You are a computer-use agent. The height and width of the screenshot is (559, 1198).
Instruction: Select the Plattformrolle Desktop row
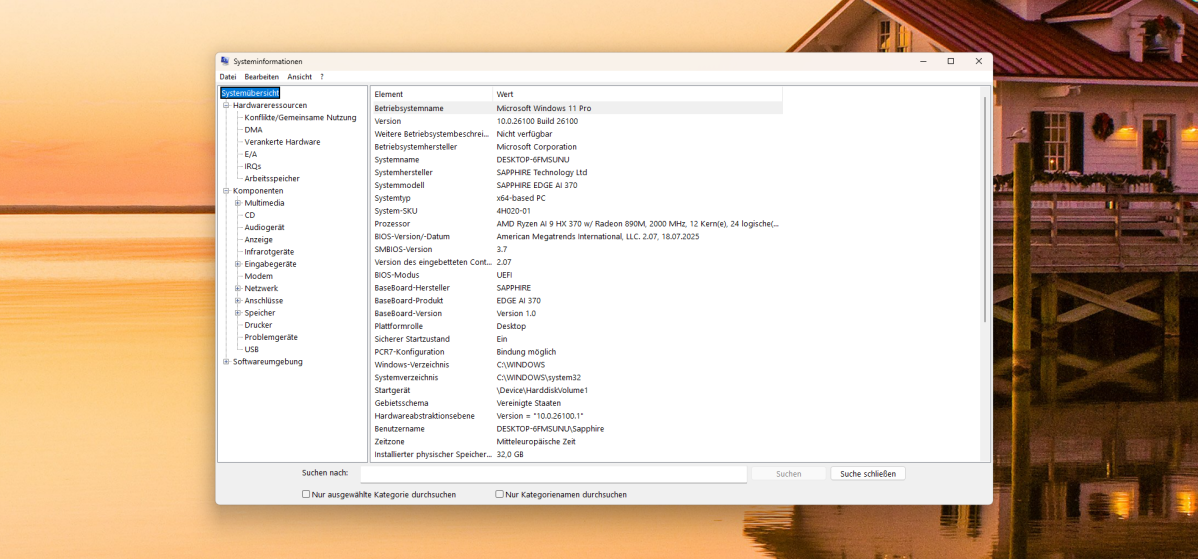(577, 326)
